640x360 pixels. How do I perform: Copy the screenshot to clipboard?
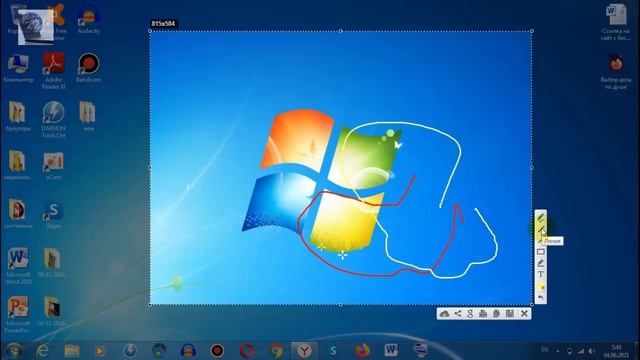(496, 313)
